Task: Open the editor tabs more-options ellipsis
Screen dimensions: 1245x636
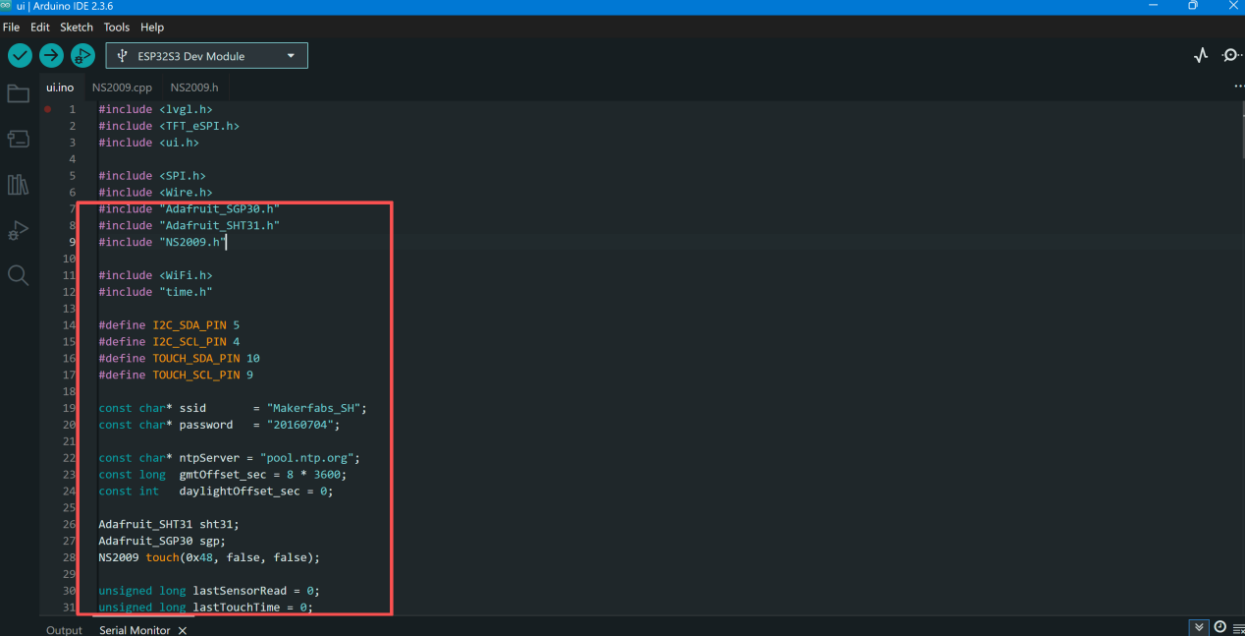Action: tap(1239, 87)
